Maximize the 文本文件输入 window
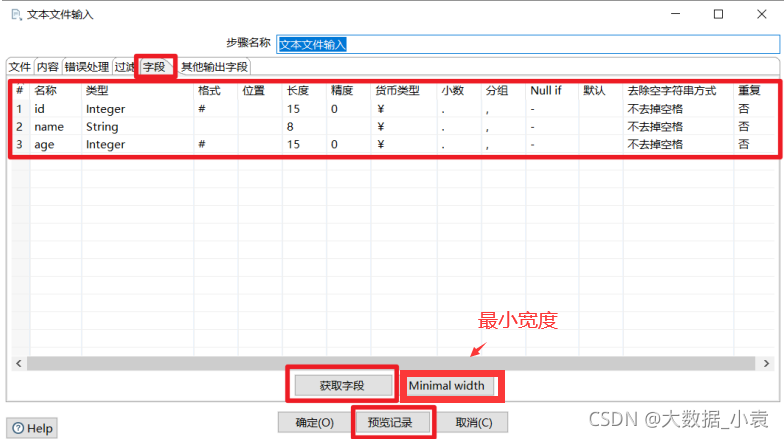784x439 pixels. click(718, 14)
